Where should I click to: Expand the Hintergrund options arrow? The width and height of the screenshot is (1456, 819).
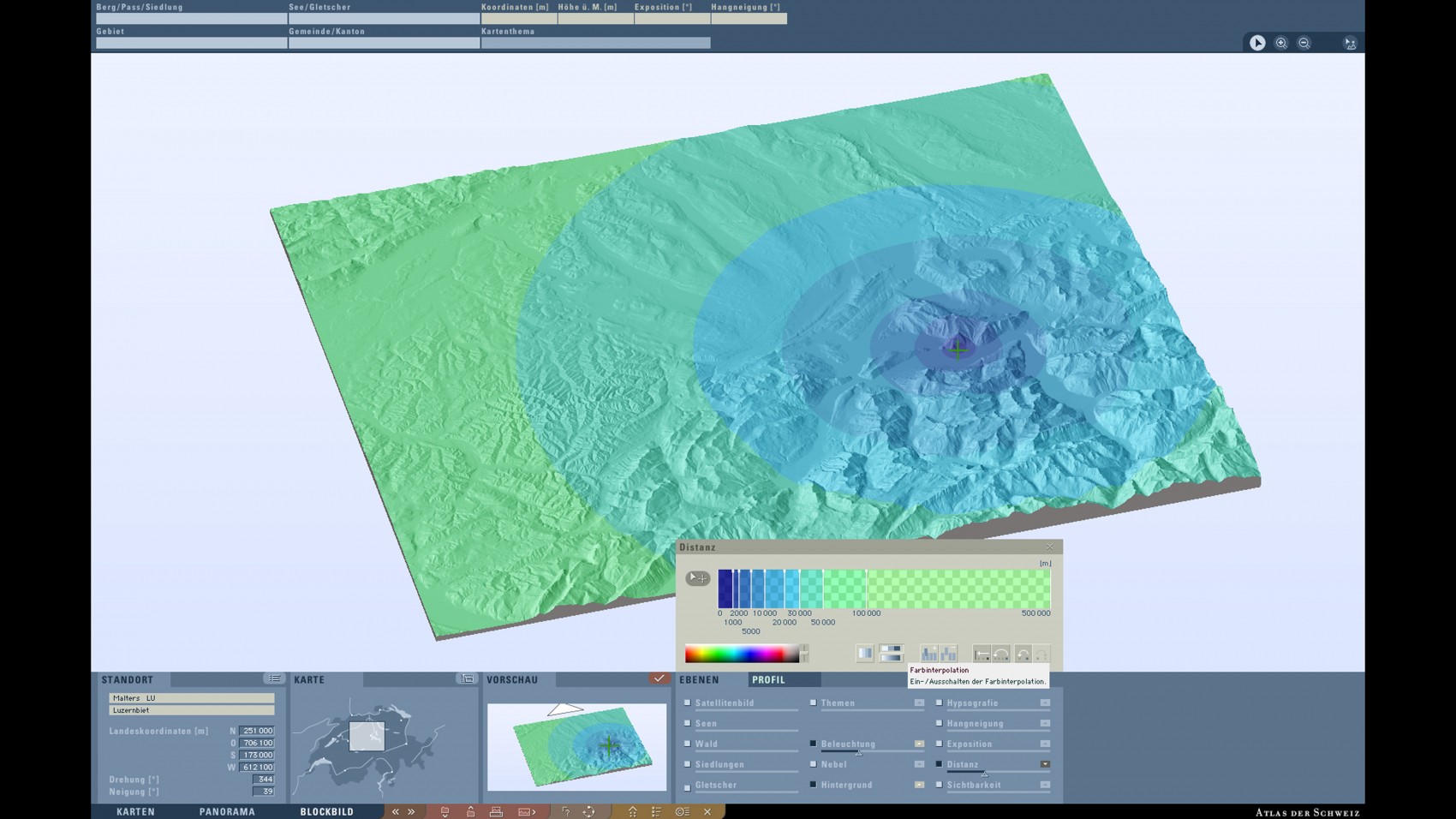[919, 785]
